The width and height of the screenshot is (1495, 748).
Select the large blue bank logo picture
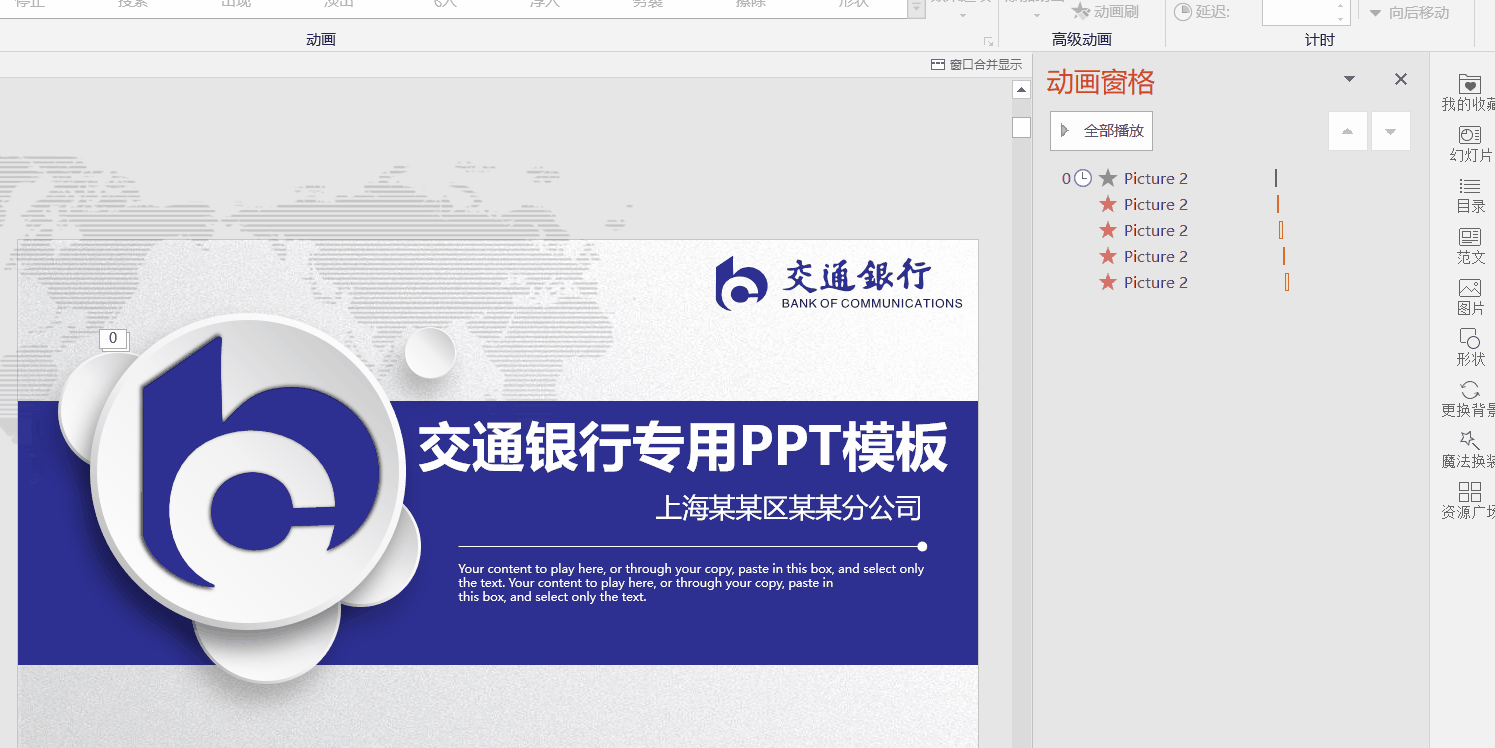(247, 472)
